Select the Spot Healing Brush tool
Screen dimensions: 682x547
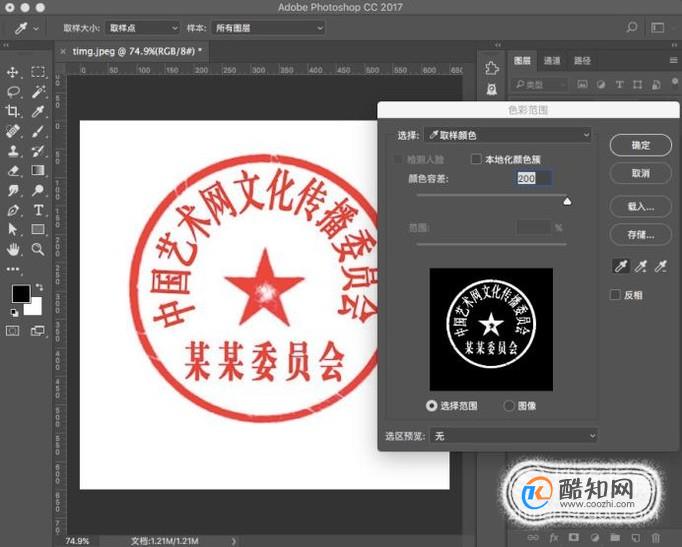click(13, 131)
